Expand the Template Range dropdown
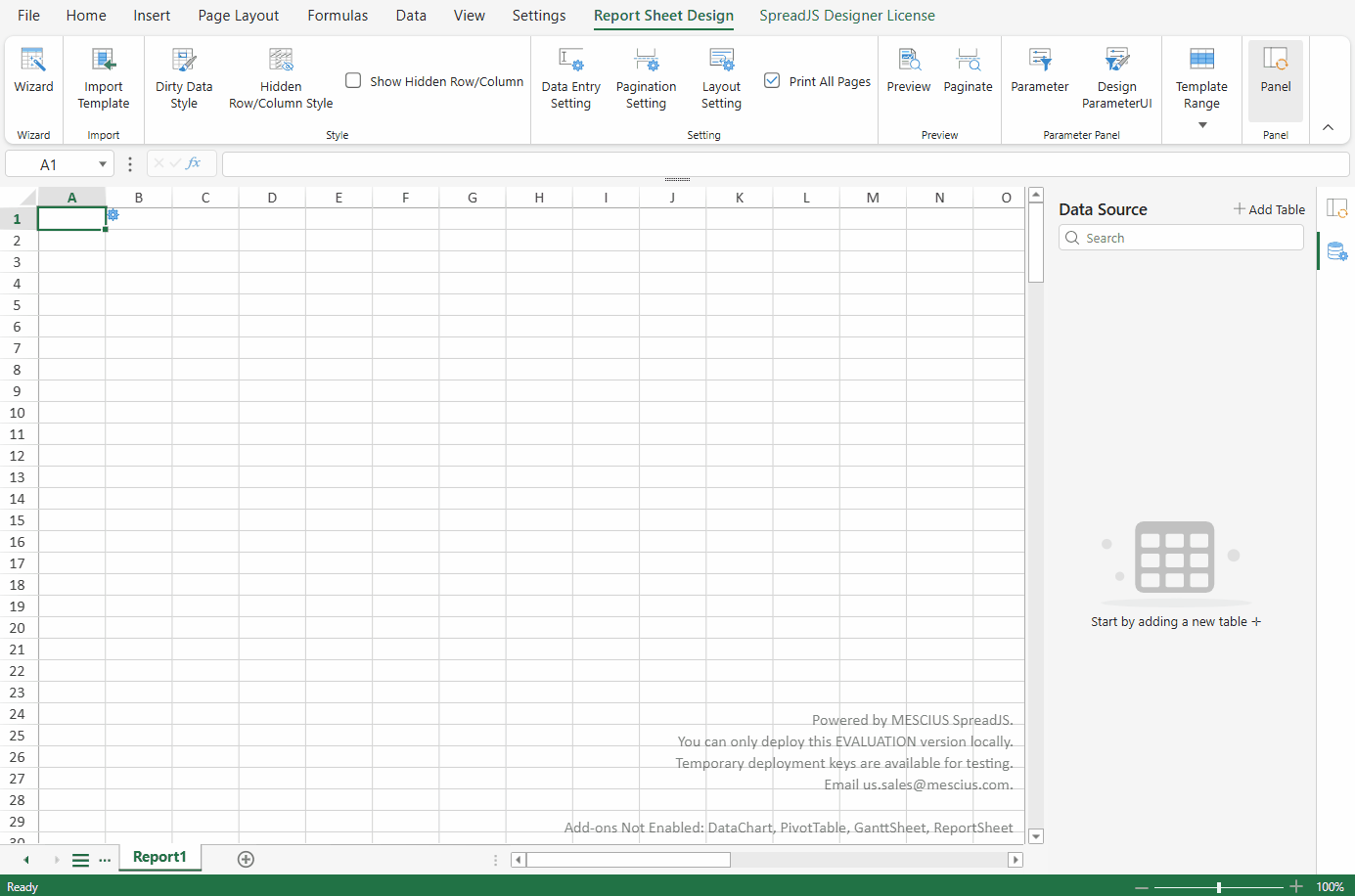The width and height of the screenshot is (1355, 896). point(1202,125)
